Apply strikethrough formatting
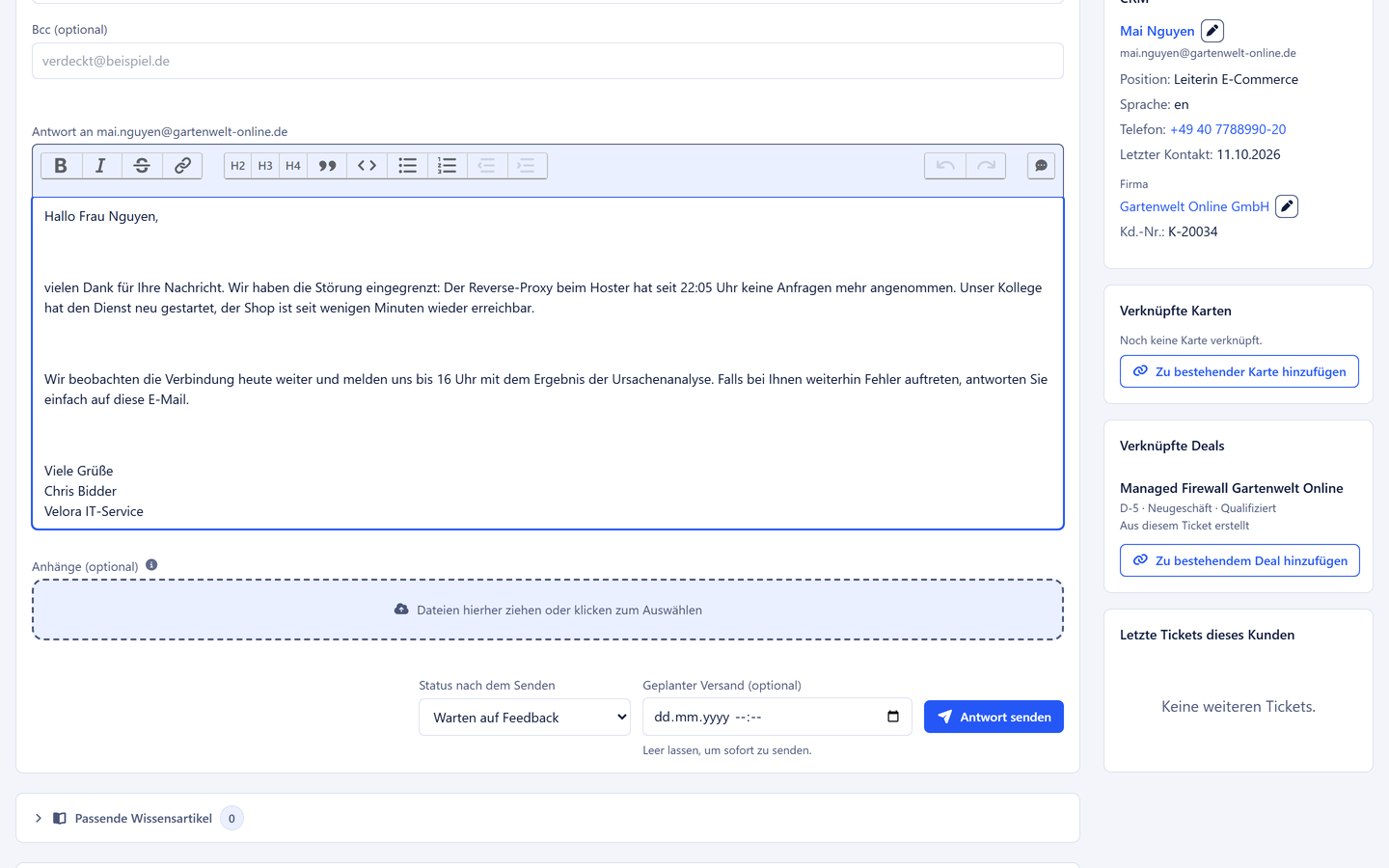This screenshot has width=1389, height=868. point(142,166)
